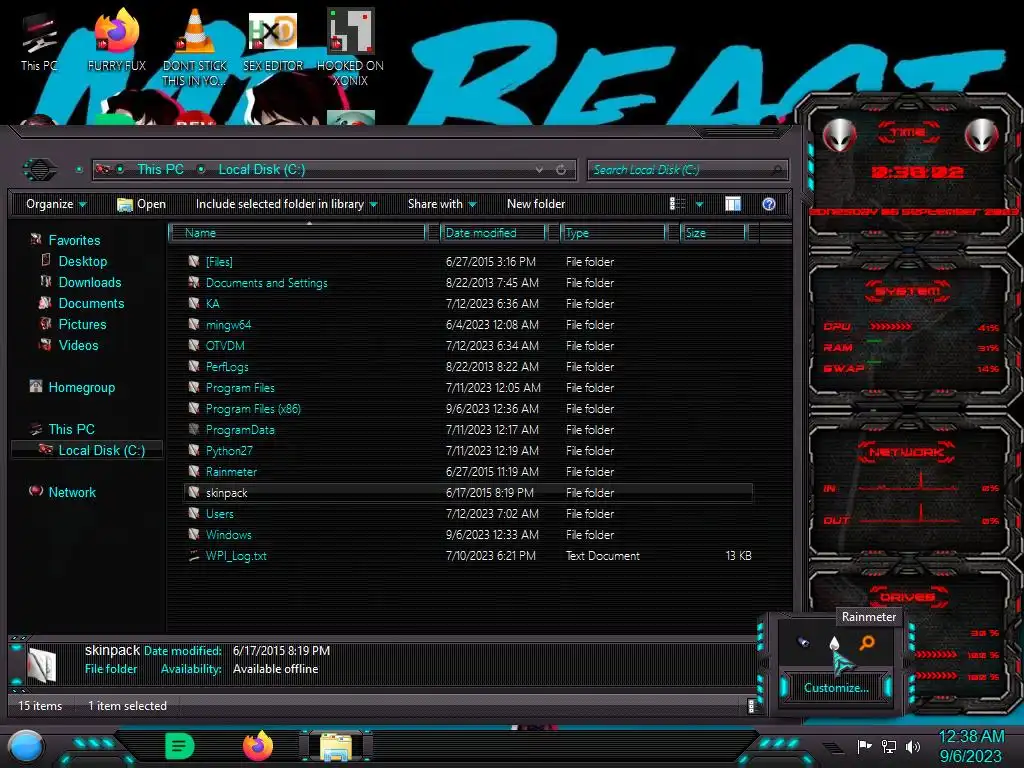The width and height of the screenshot is (1024, 768).
Task: Click the search magnifier icon in Explorer
Action: (776, 170)
